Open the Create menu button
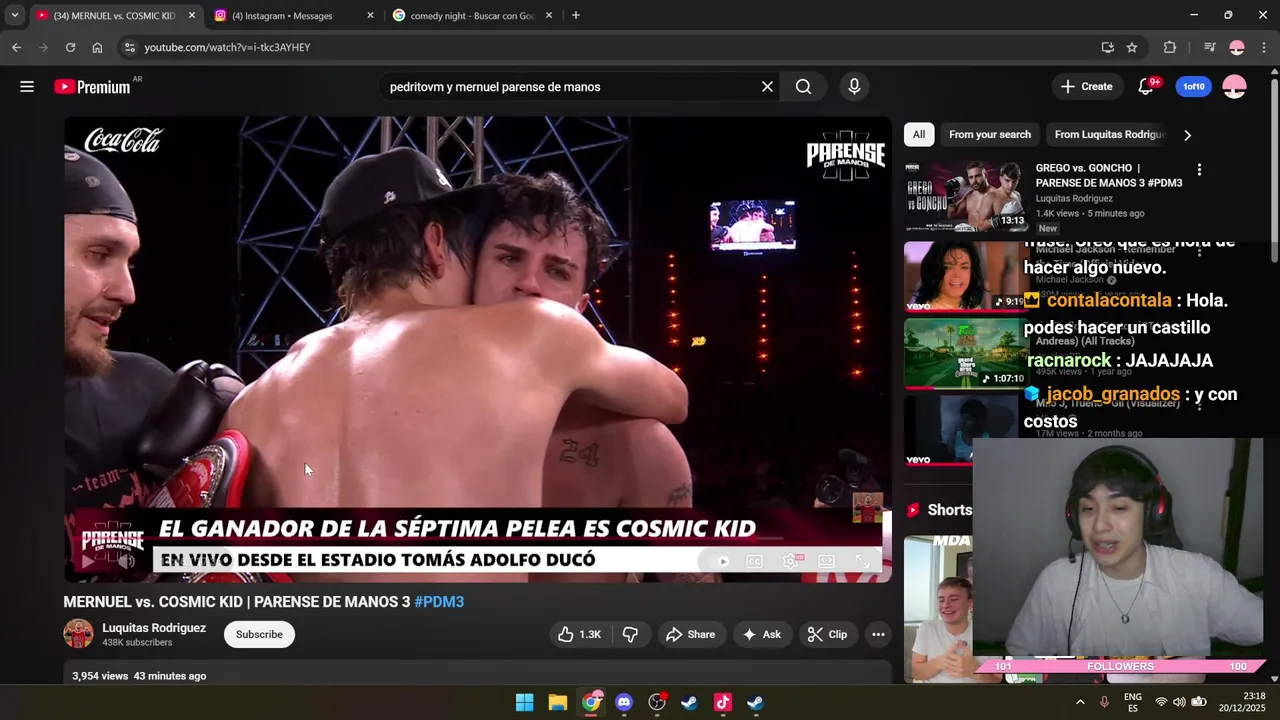 (x=1087, y=87)
